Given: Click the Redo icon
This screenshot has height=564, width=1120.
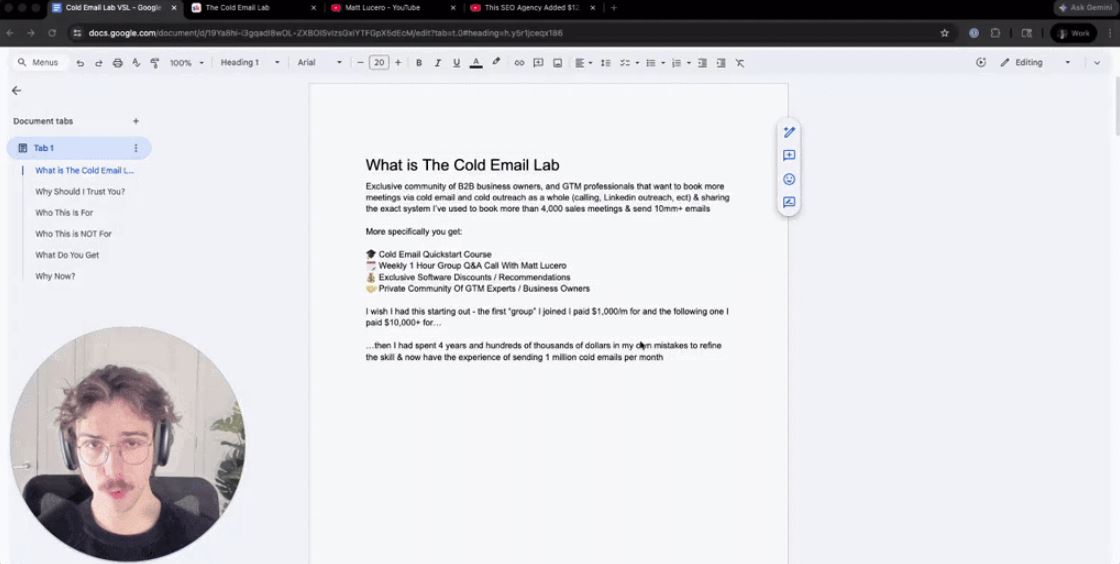Looking at the screenshot, I should pyautogui.click(x=99, y=63).
